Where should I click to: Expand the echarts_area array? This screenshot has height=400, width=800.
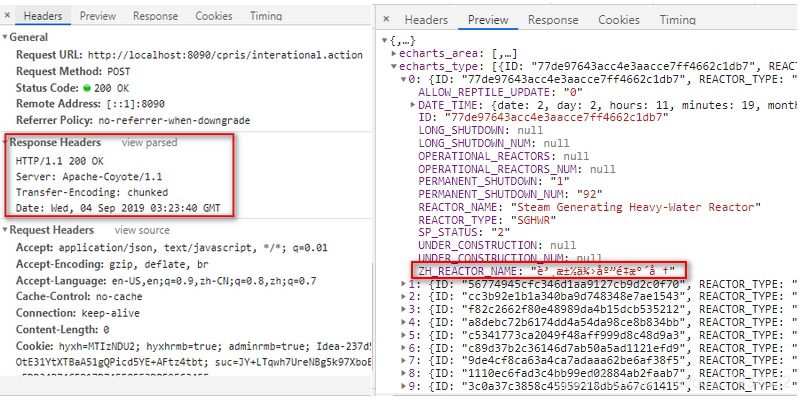coord(394,53)
